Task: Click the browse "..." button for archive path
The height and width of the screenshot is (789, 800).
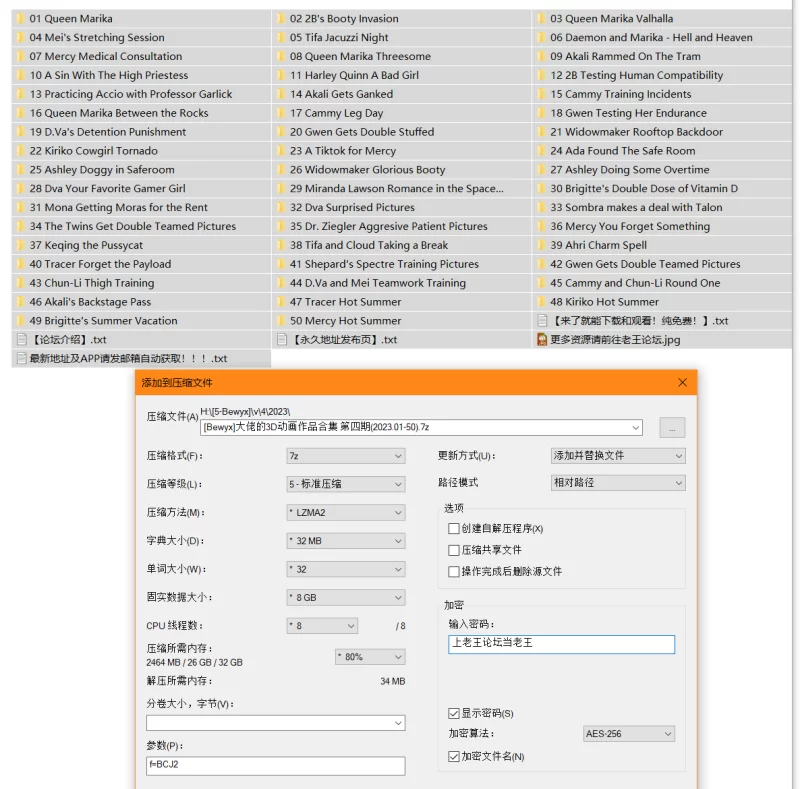Action: click(672, 428)
